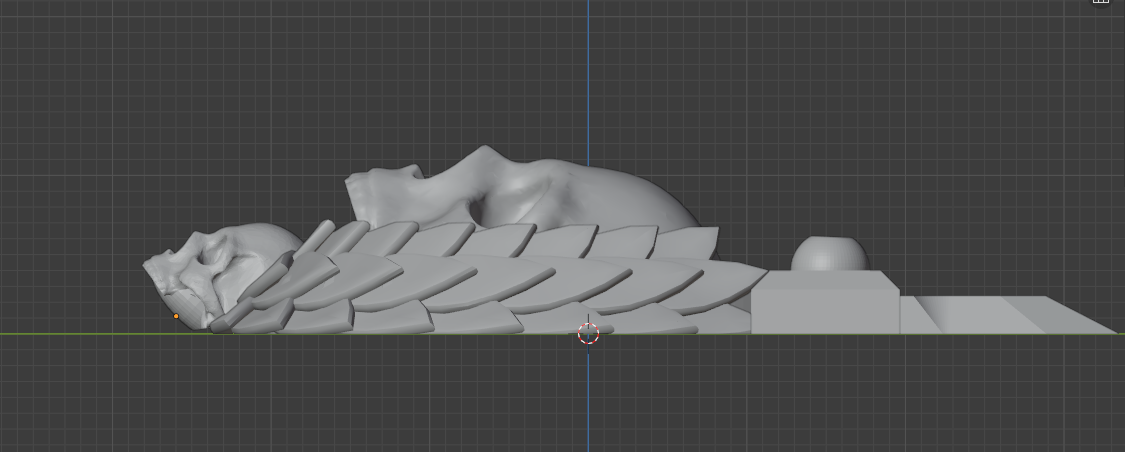Screen dimensions: 1125x452
Task: Select the rightmost top-row scale plate
Action: click(685, 243)
